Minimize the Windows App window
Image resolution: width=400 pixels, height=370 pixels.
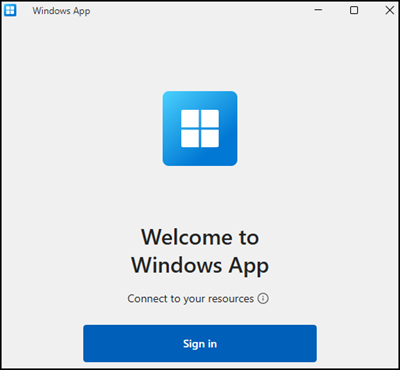pyautogui.click(x=318, y=10)
